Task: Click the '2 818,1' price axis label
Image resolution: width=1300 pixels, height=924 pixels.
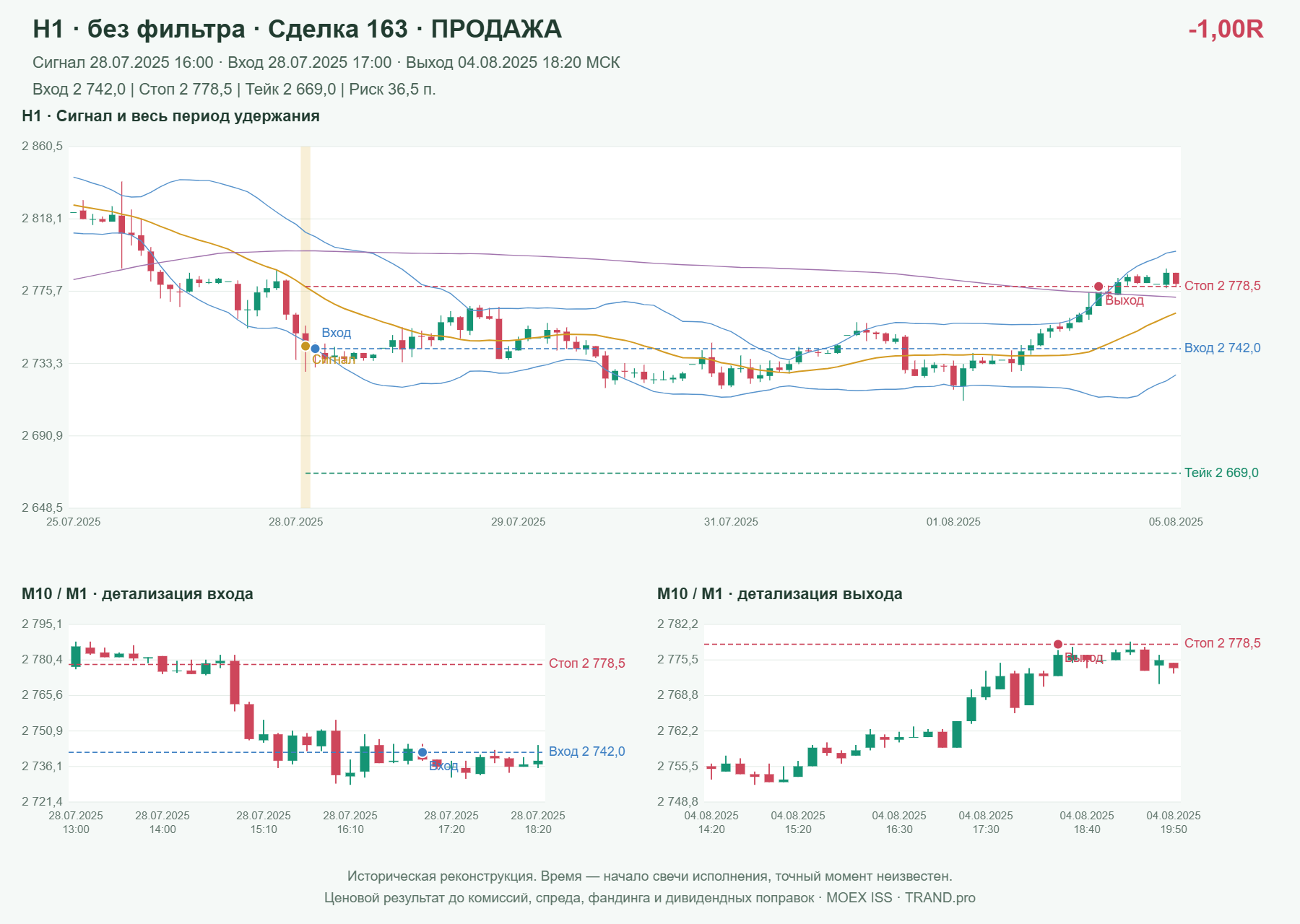Action: (x=42, y=219)
